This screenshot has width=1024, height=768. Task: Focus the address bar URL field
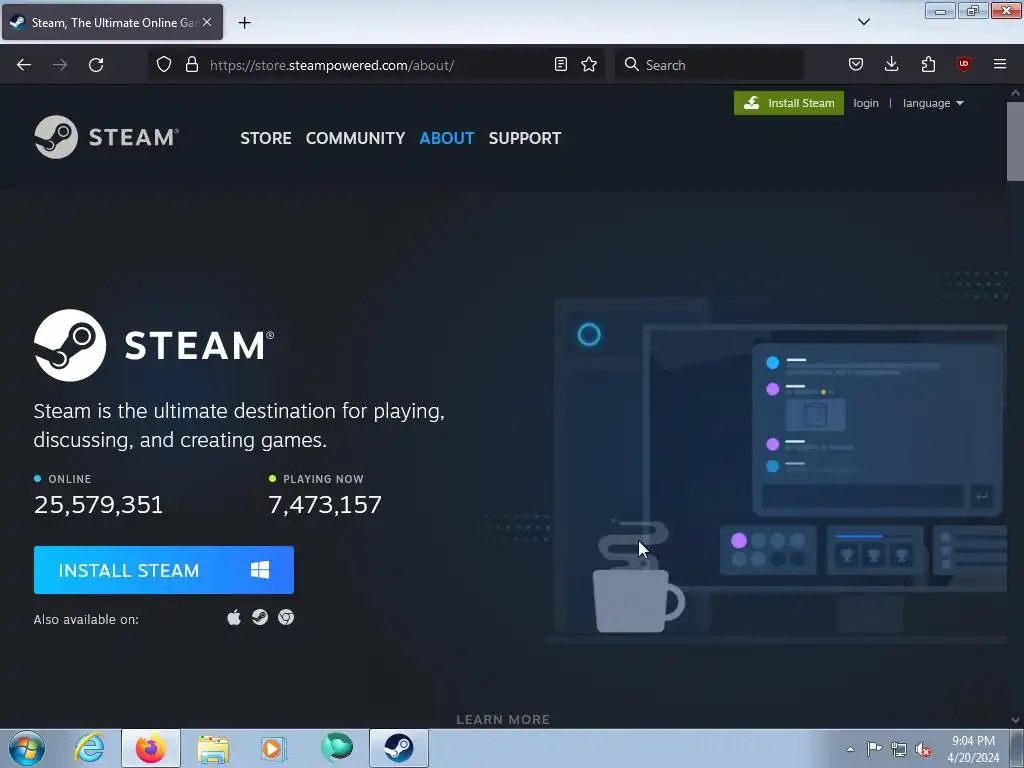(x=379, y=65)
